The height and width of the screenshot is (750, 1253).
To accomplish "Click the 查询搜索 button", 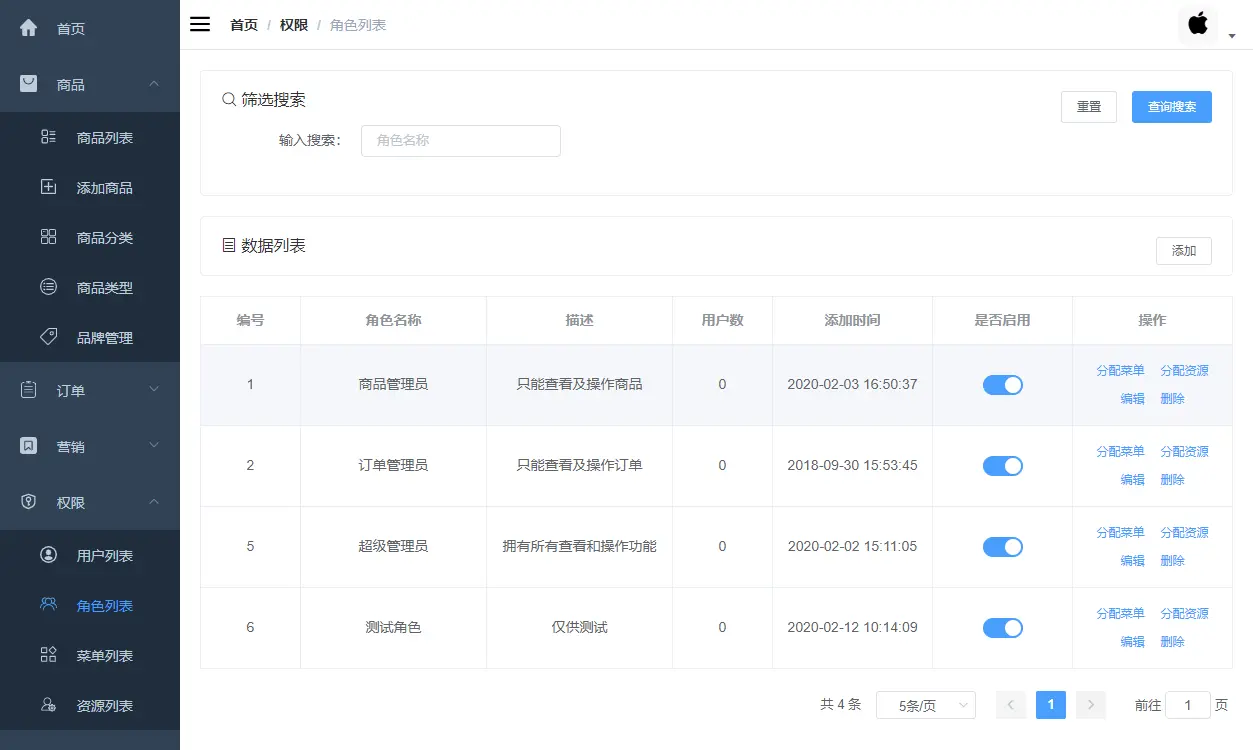I will (x=1172, y=107).
